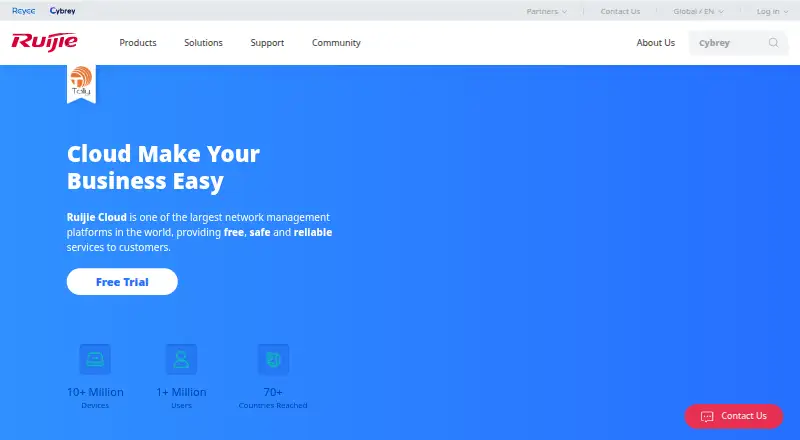Go to About Us page
Image resolution: width=800 pixels, height=440 pixels.
pos(656,43)
